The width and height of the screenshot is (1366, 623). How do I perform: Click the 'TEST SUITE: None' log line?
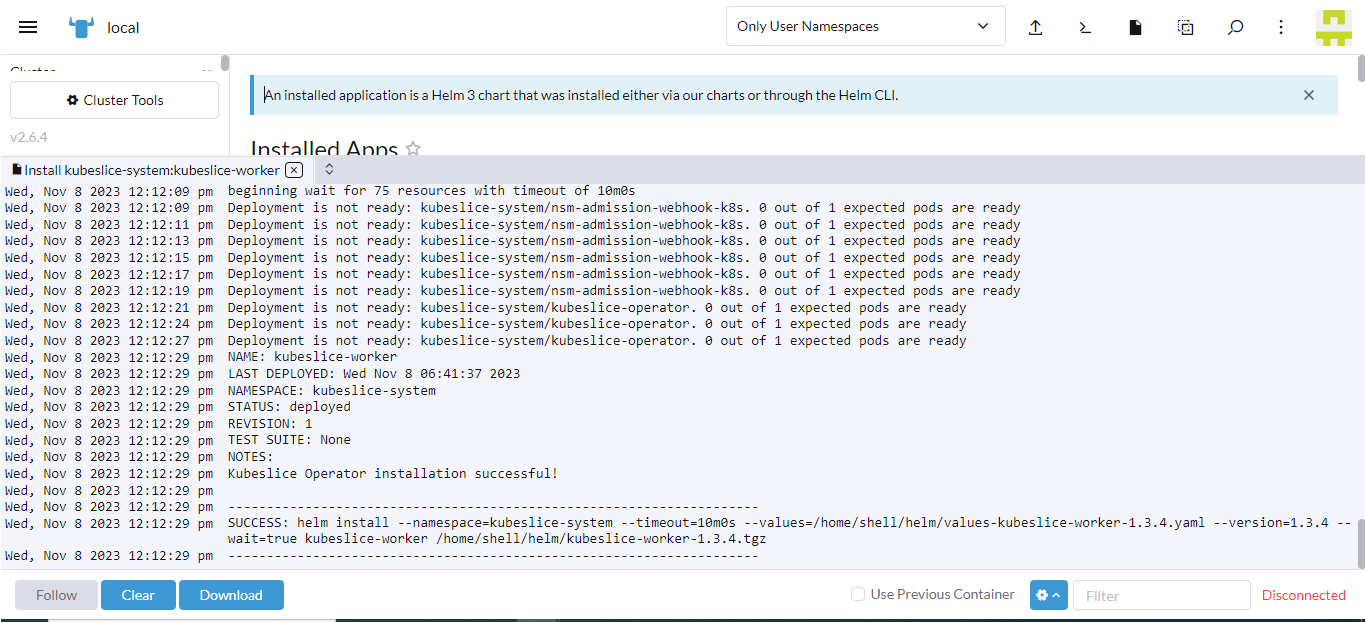pyautogui.click(x=289, y=440)
